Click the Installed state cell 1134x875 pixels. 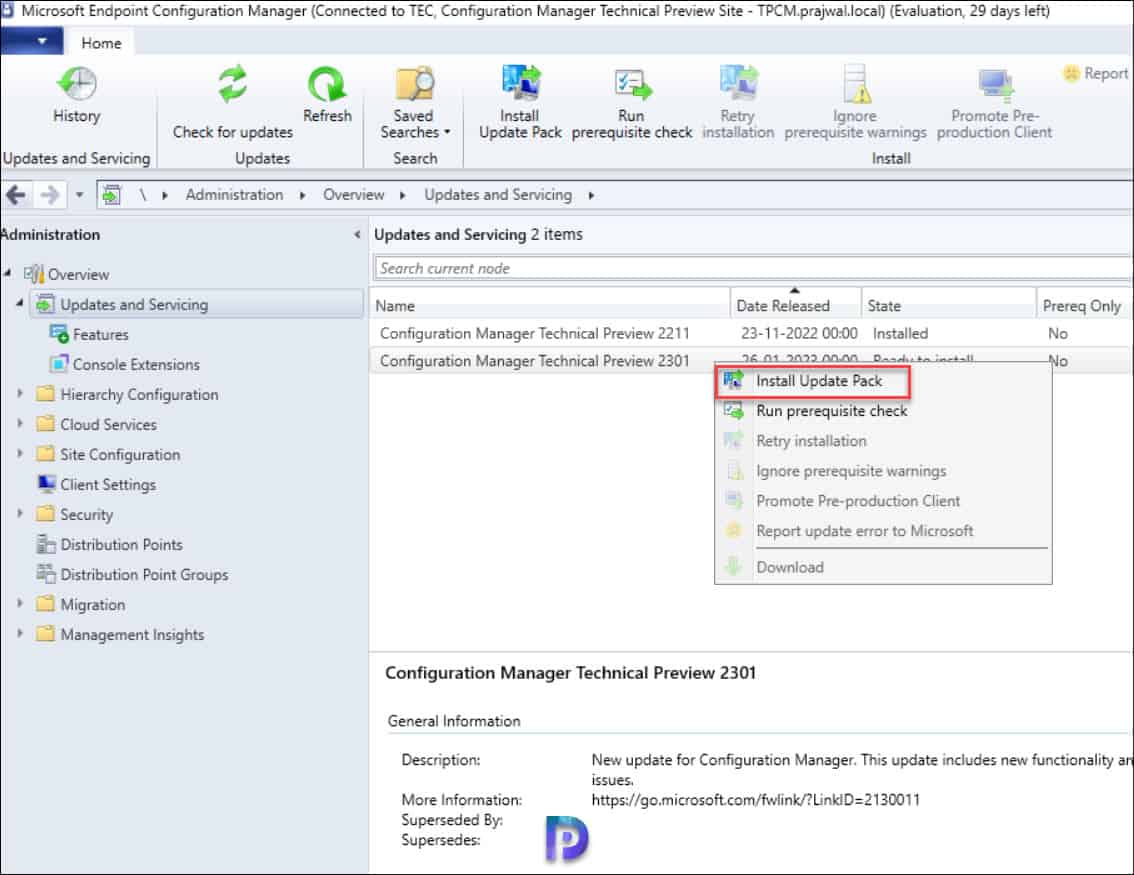pos(900,333)
